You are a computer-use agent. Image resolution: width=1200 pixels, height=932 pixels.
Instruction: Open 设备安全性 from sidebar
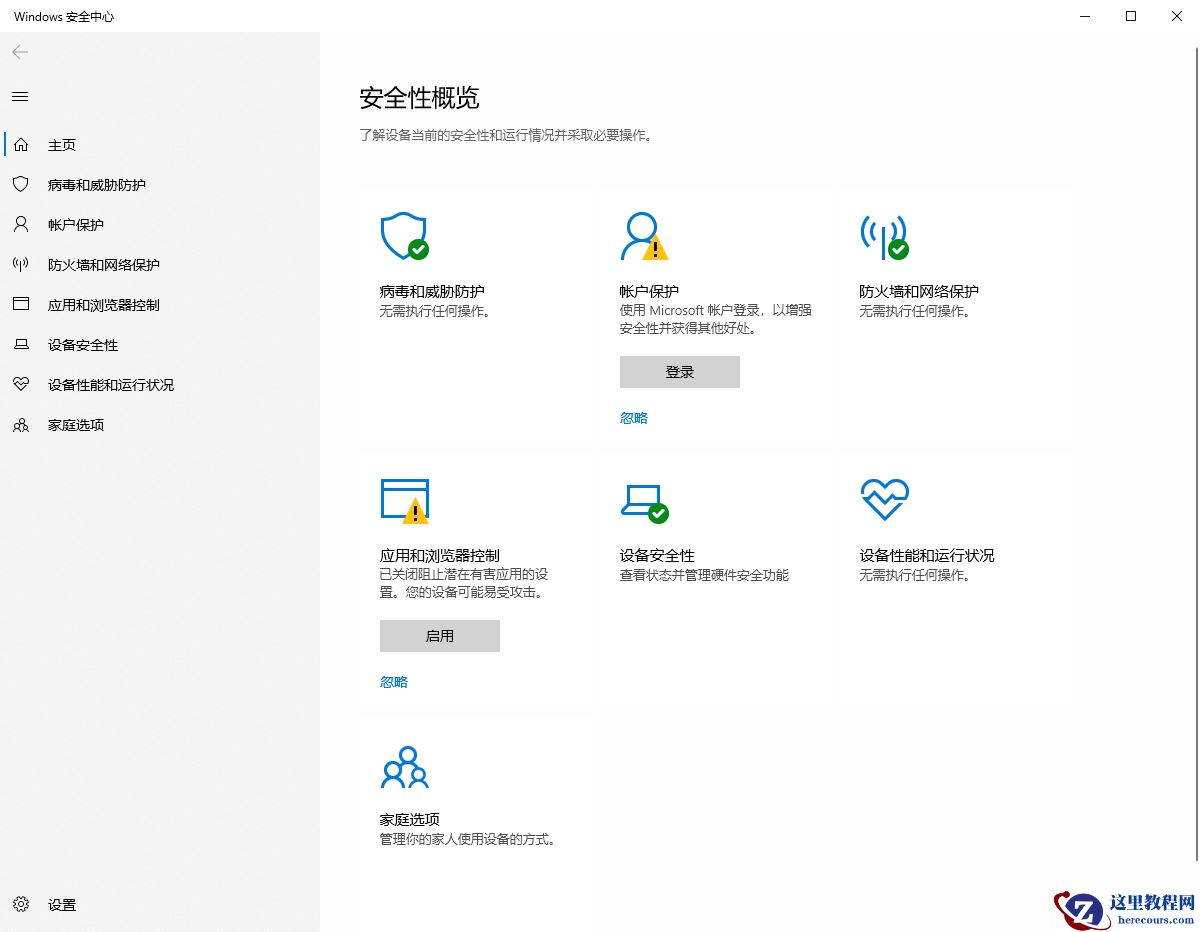(x=19, y=344)
